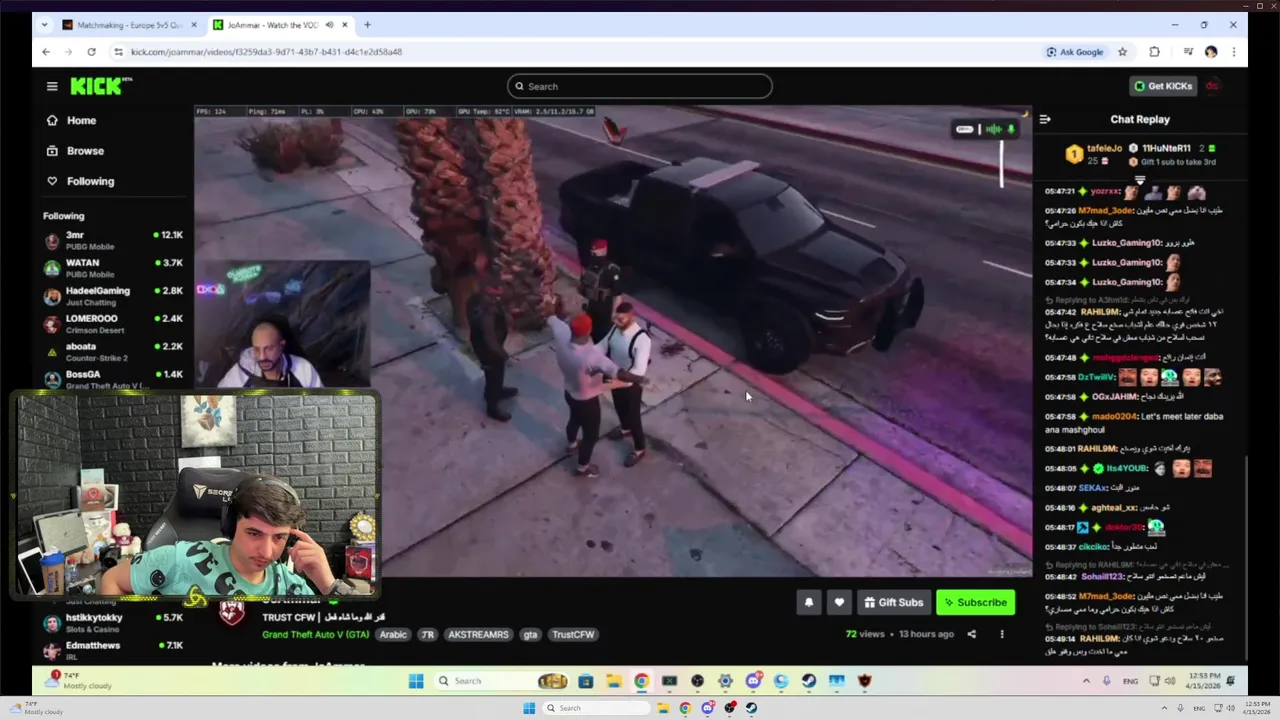The height and width of the screenshot is (720, 1280).
Task: Select the Arabic tag
Action: (x=393, y=634)
